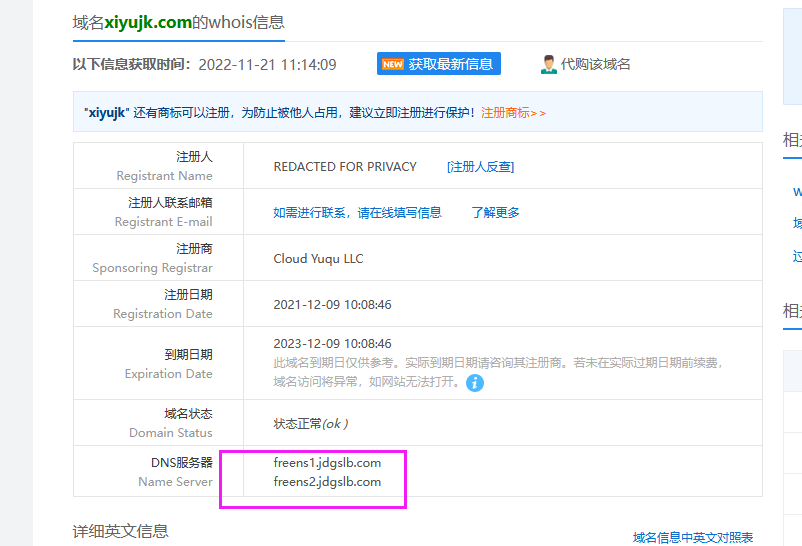Click the bold "xiyujk" in trademark notice
The image size is (802, 546).
[106, 113]
